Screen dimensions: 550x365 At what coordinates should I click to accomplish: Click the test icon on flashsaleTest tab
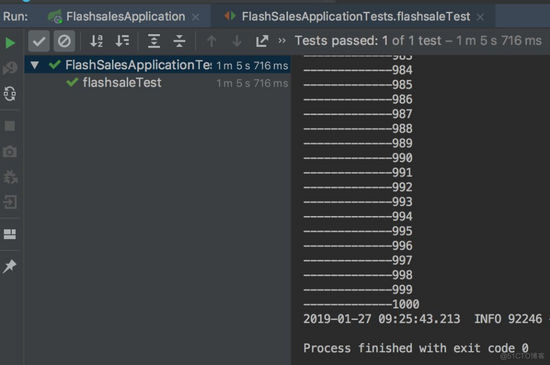(x=230, y=16)
